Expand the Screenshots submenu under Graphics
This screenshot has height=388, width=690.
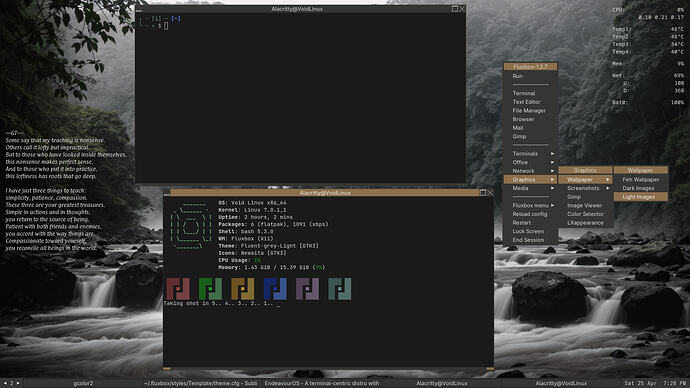point(585,188)
